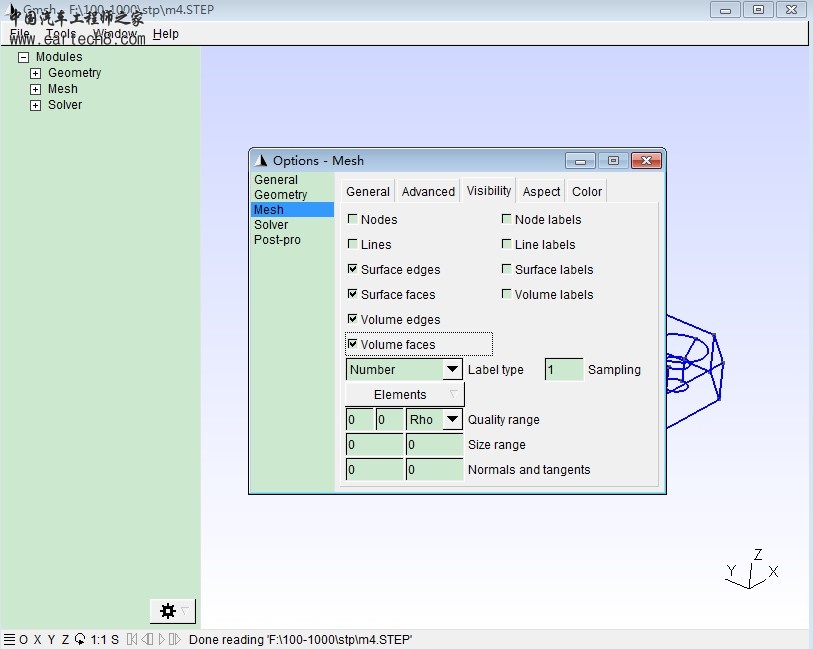Click the play animation button in status bar

161,640
